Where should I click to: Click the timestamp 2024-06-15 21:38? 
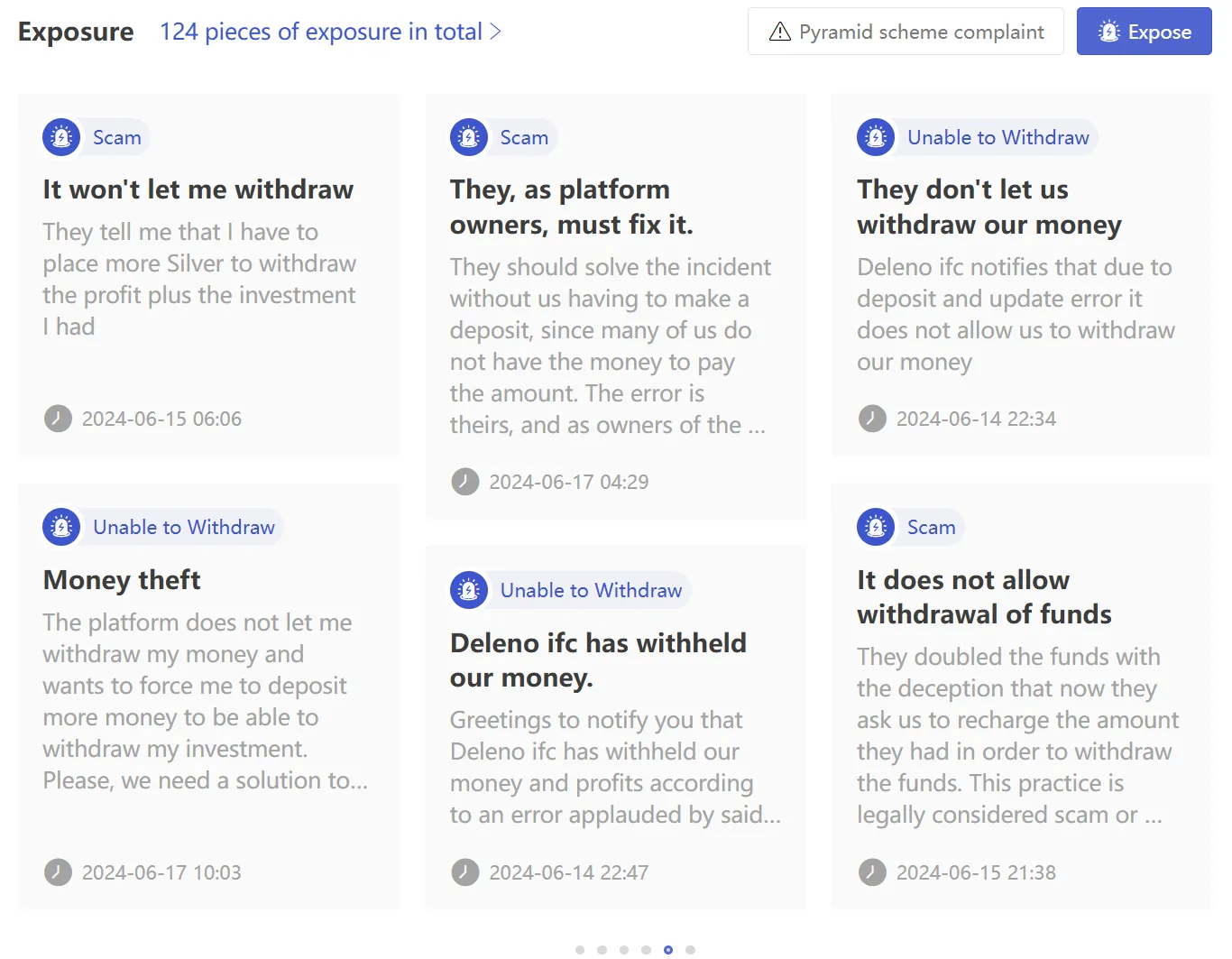tap(976, 872)
